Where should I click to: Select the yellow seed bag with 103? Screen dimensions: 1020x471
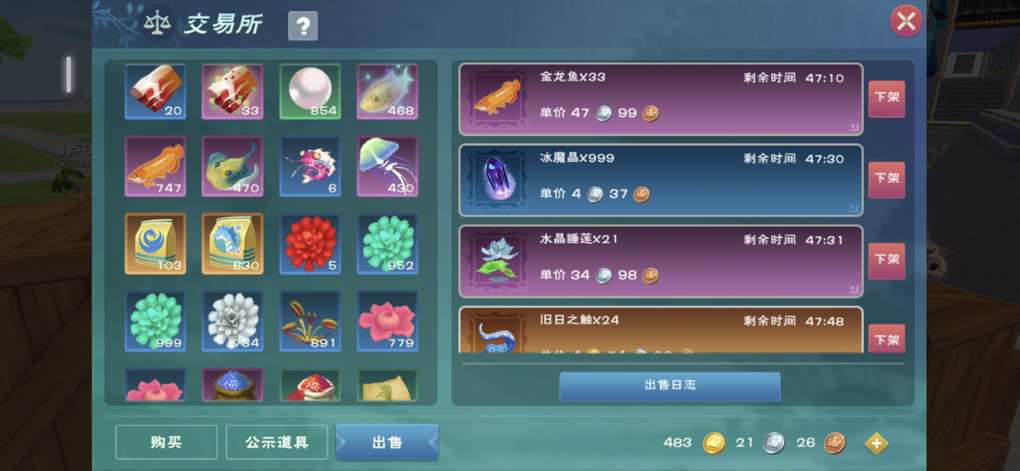pos(155,244)
